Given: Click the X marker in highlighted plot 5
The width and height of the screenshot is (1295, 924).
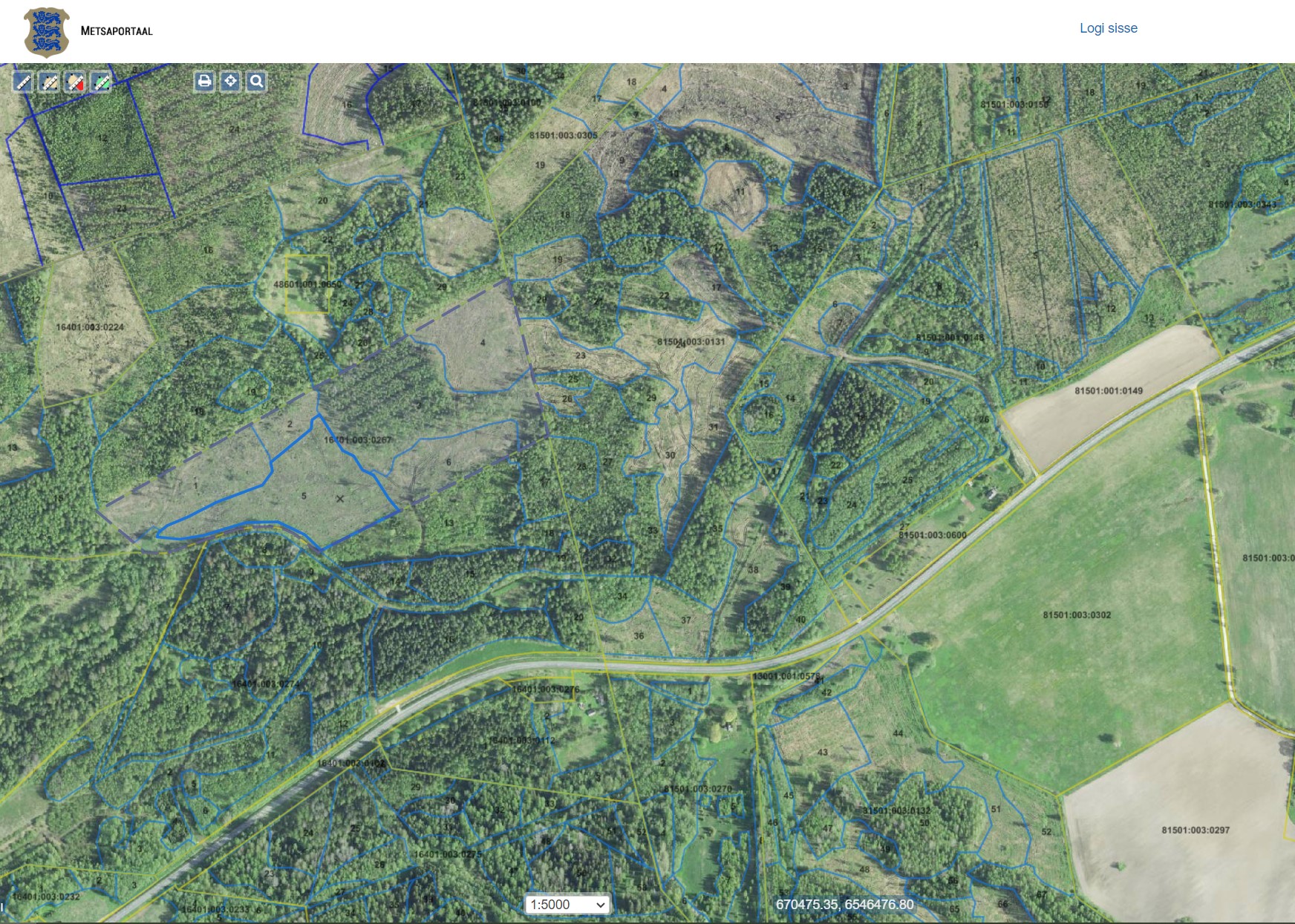Looking at the screenshot, I should pos(340,499).
